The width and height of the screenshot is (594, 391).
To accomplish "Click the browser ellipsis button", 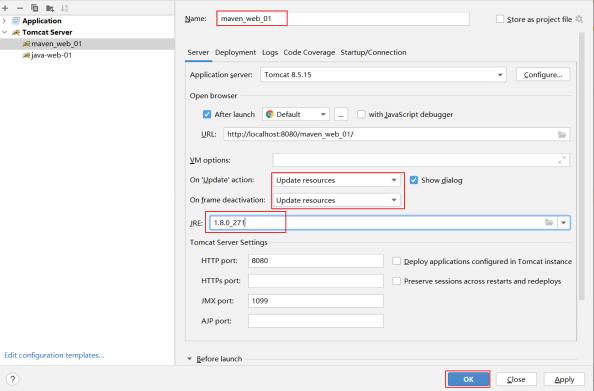I will click(x=341, y=114).
